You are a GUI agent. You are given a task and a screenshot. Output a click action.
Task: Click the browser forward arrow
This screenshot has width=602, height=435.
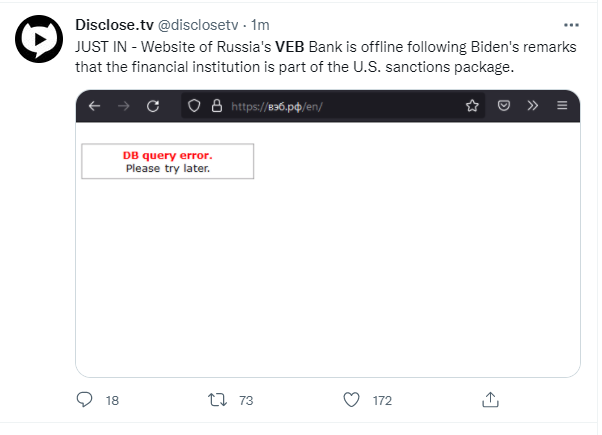(x=124, y=106)
